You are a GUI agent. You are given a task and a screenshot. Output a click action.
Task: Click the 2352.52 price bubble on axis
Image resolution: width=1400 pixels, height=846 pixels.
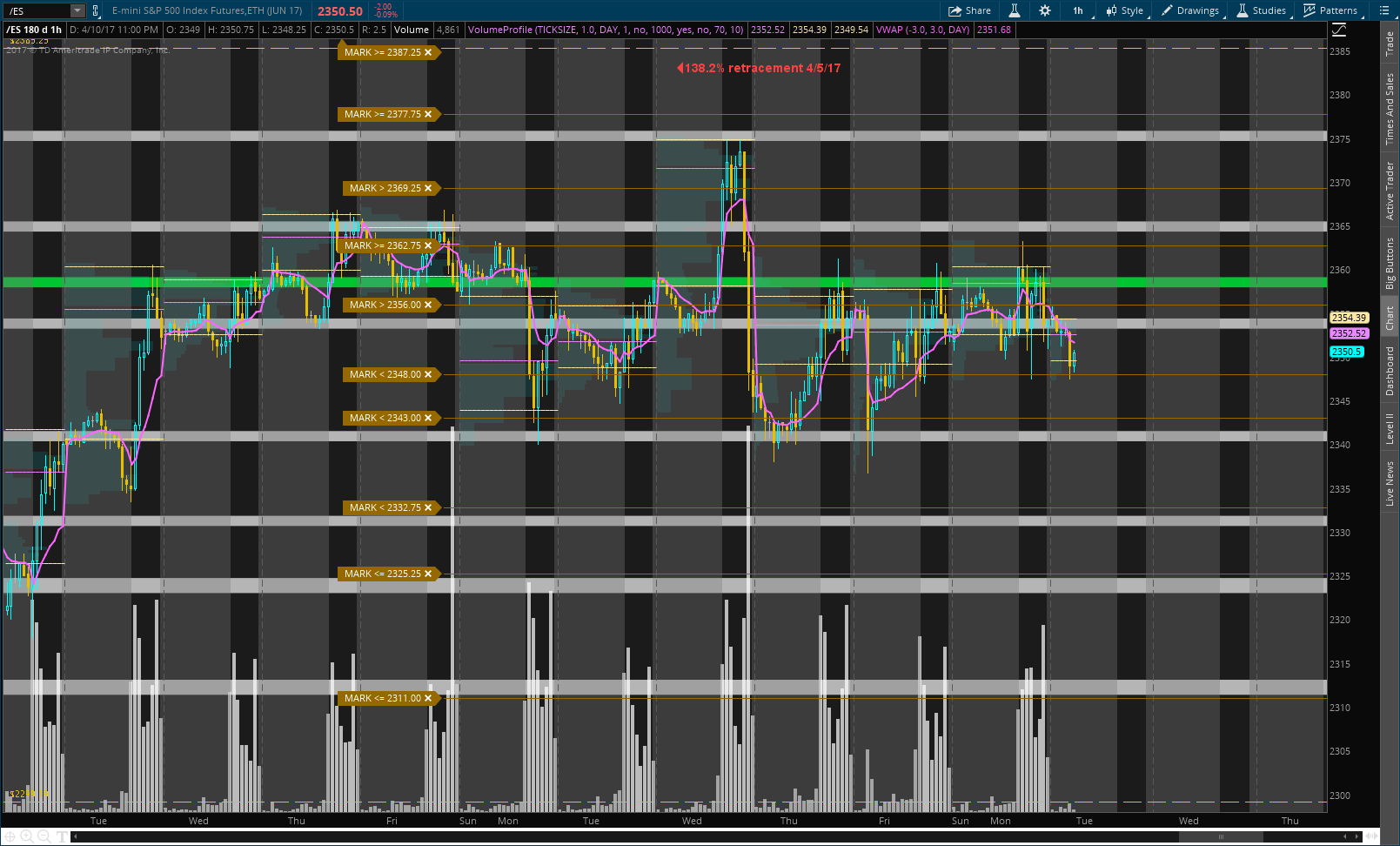[1349, 333]
